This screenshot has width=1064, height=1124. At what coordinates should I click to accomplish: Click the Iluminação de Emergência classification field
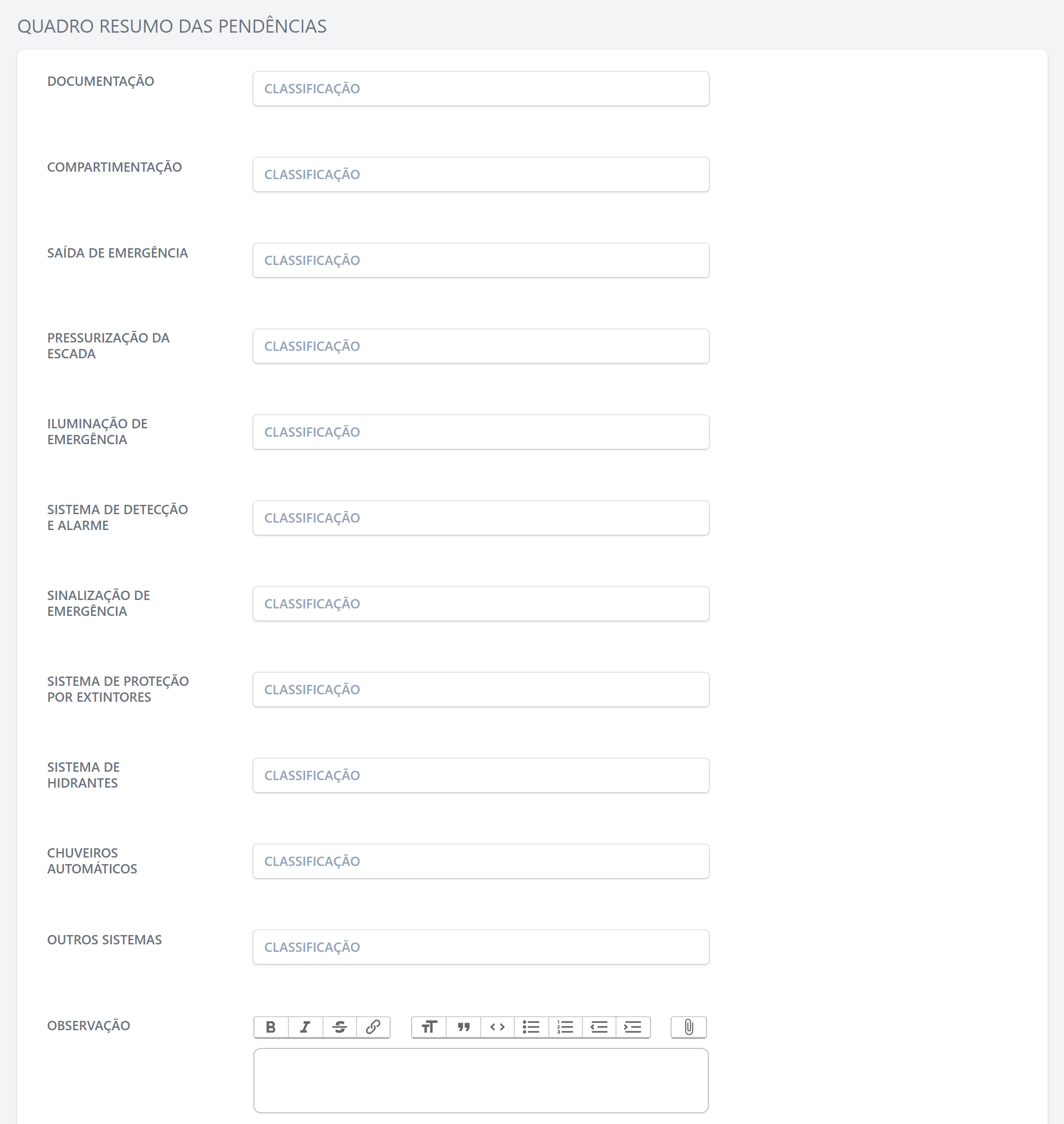(480, 432)
